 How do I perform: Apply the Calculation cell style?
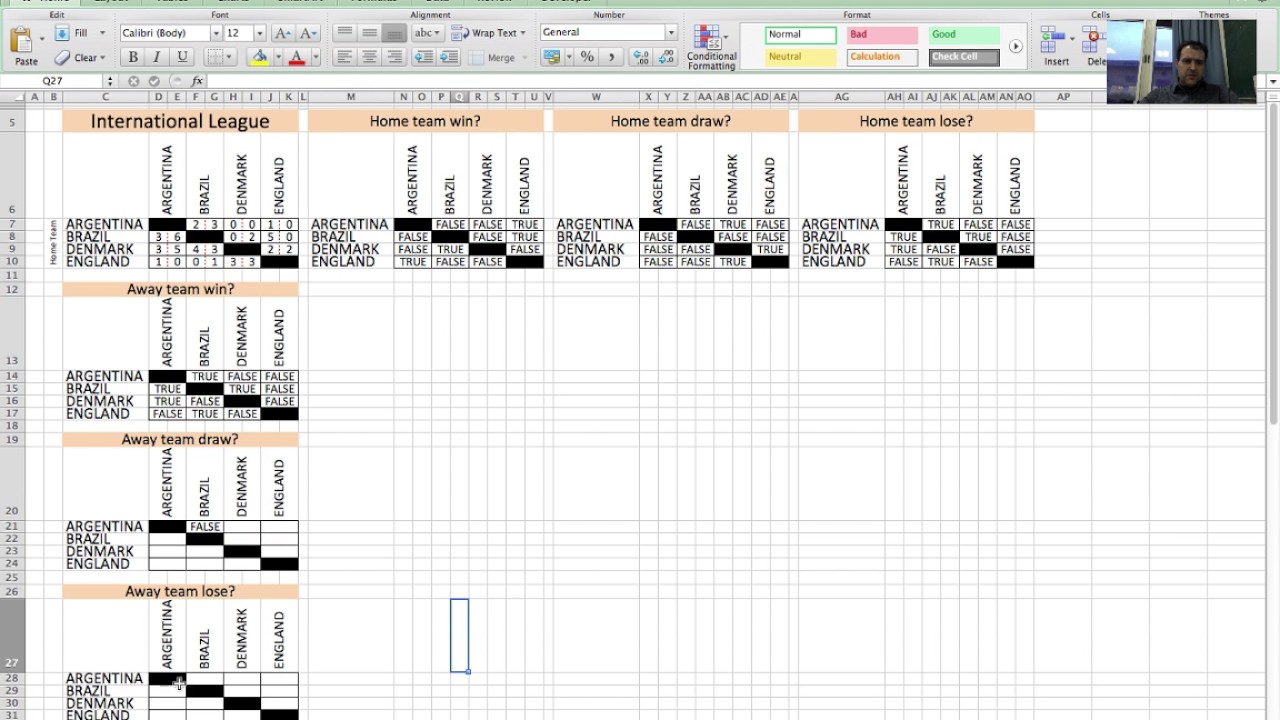pyautogui.click(x=882, y=57)
